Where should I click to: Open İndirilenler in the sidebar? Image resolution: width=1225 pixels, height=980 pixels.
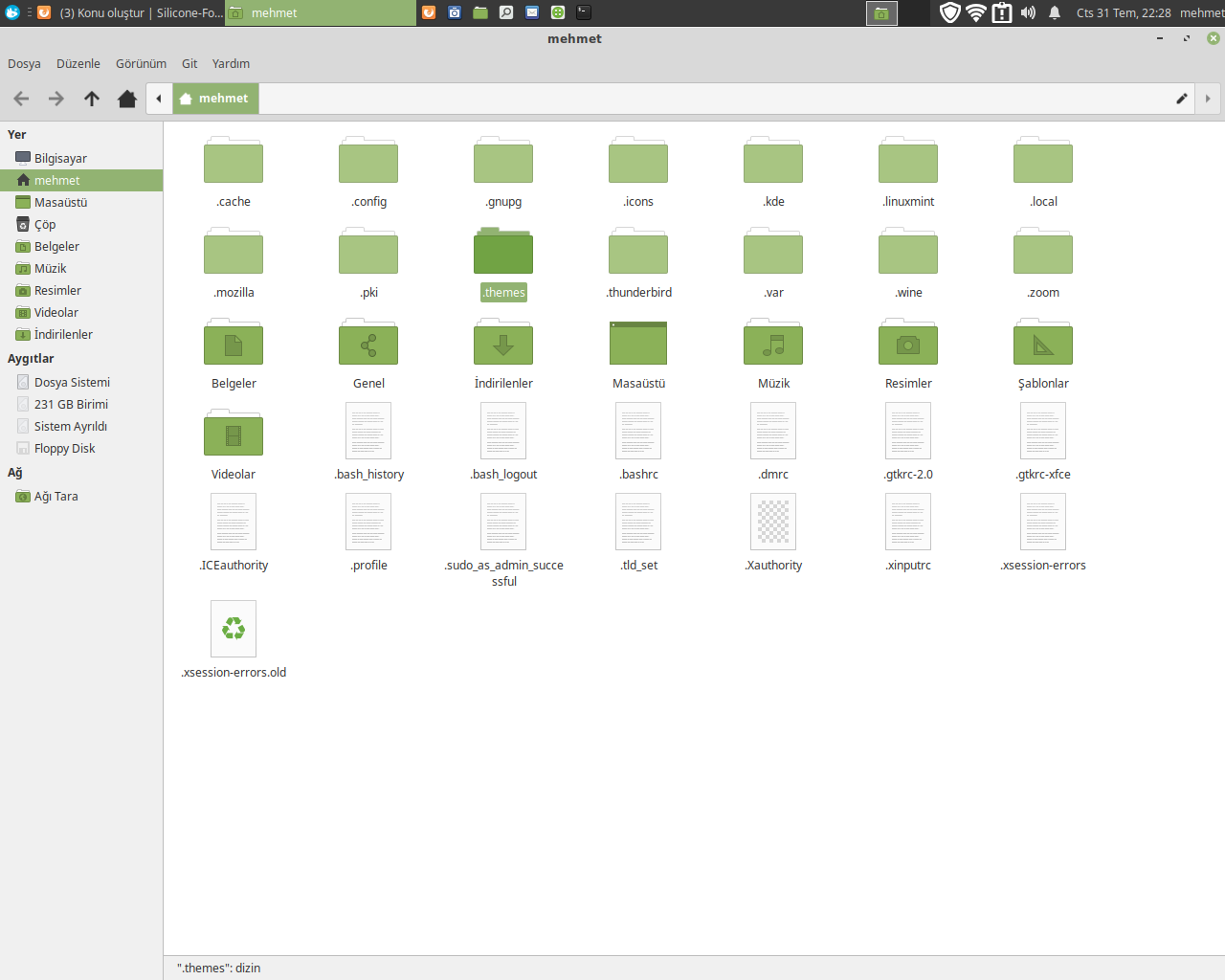(81, 334)
